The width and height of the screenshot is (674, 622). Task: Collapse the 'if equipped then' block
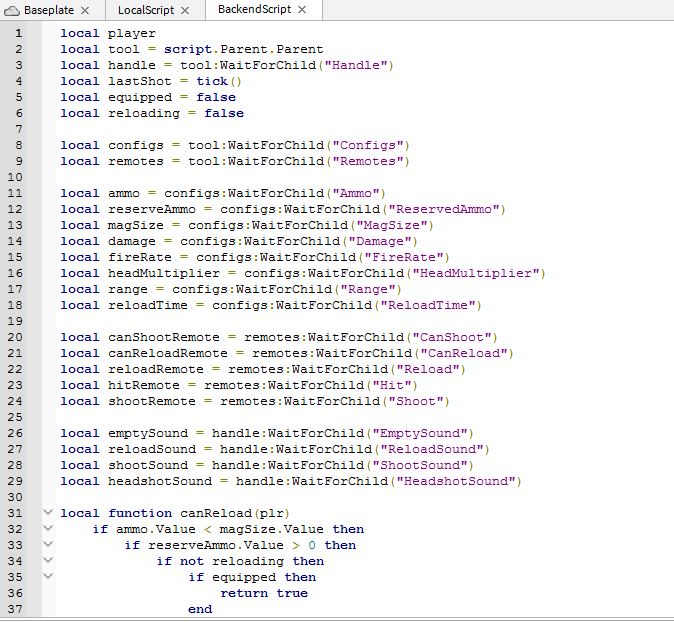coord(48,576)
